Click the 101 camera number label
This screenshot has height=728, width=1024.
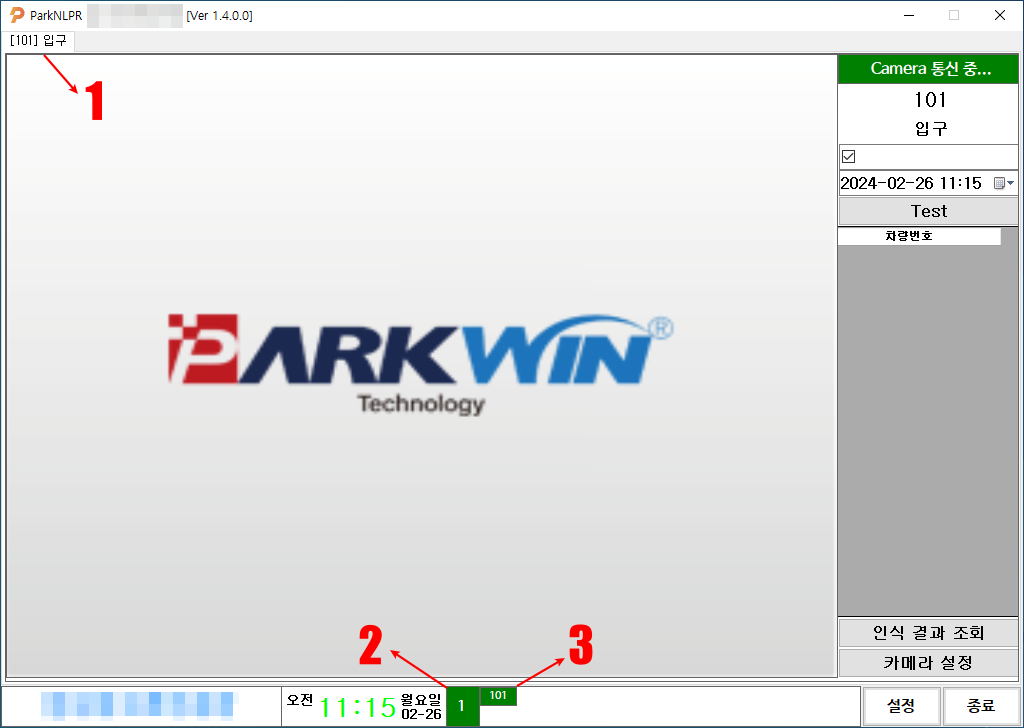930,100
